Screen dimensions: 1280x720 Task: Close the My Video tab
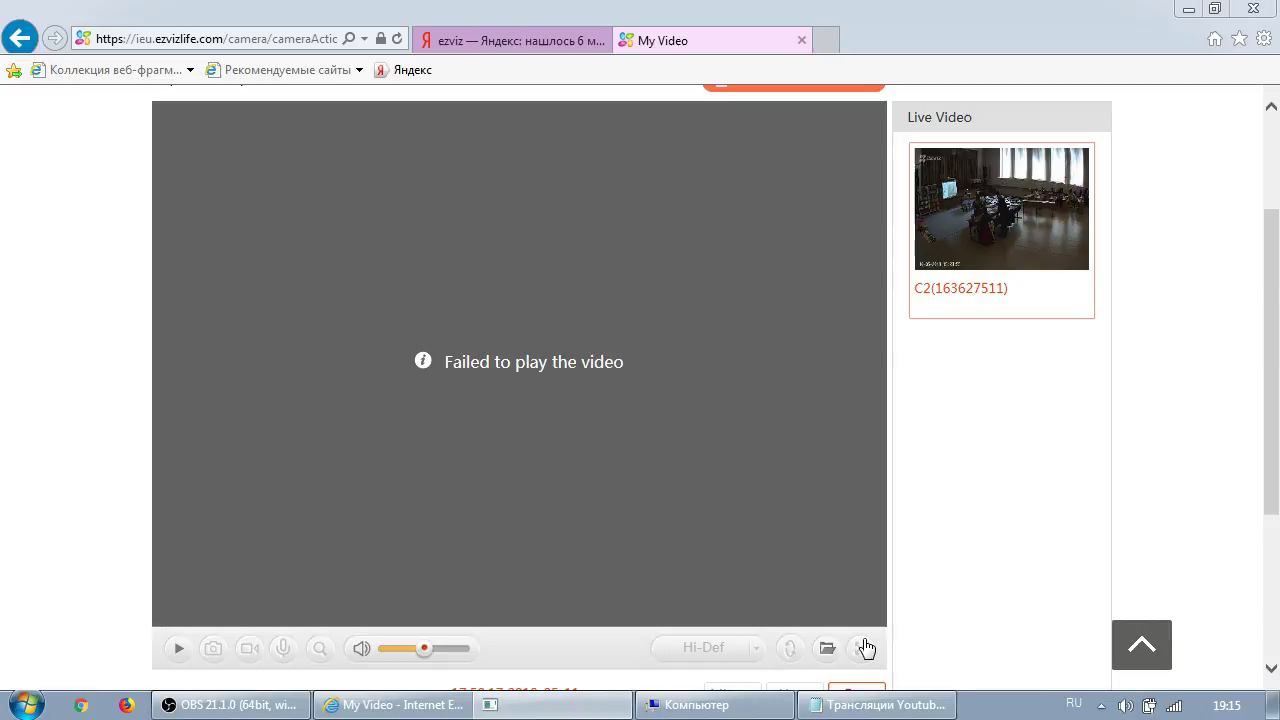[x=802, y=40]
